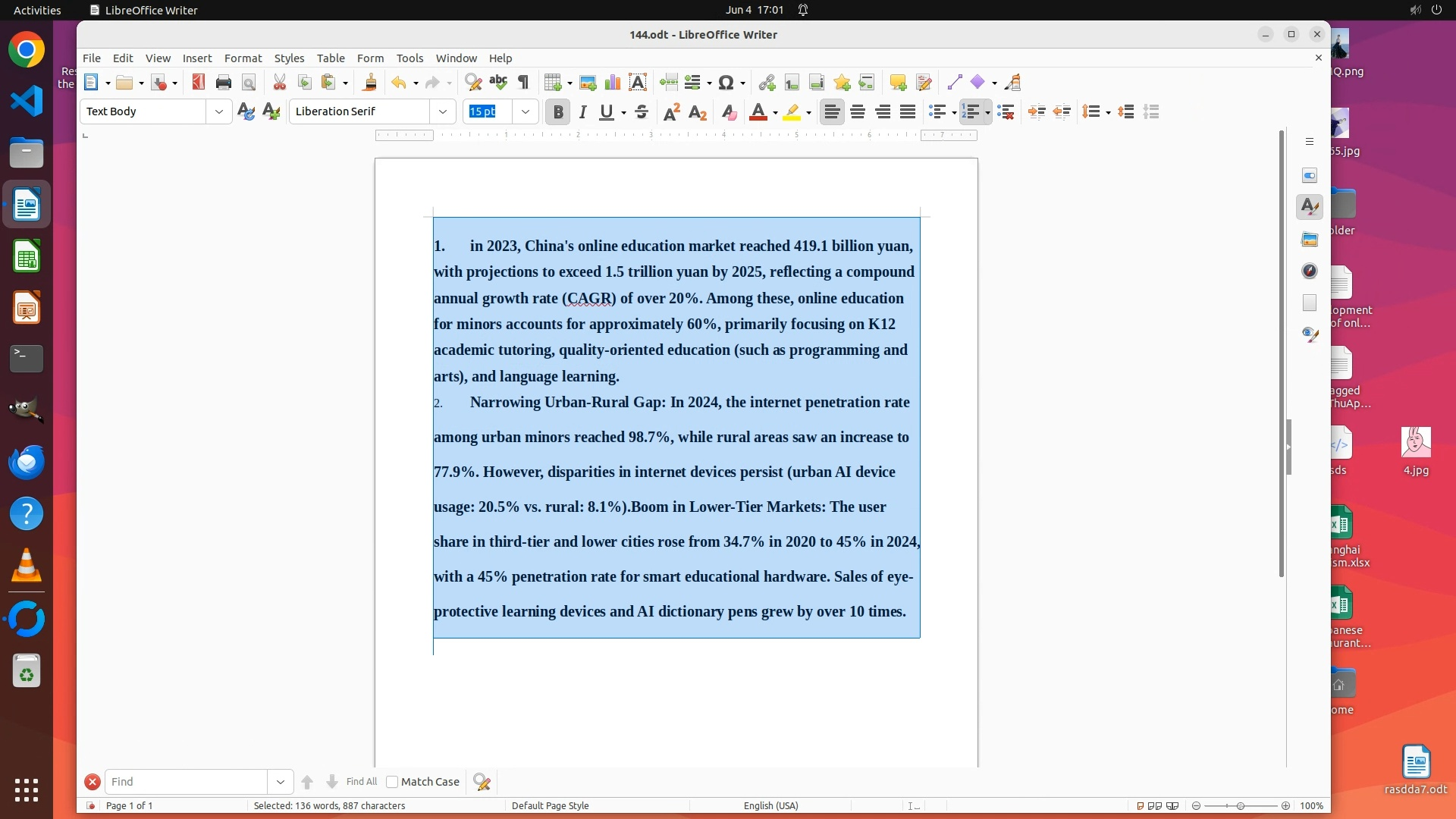Click the zoom slider in status bar
This screenshot has width=1456, height=819.
coord(1241,805)
